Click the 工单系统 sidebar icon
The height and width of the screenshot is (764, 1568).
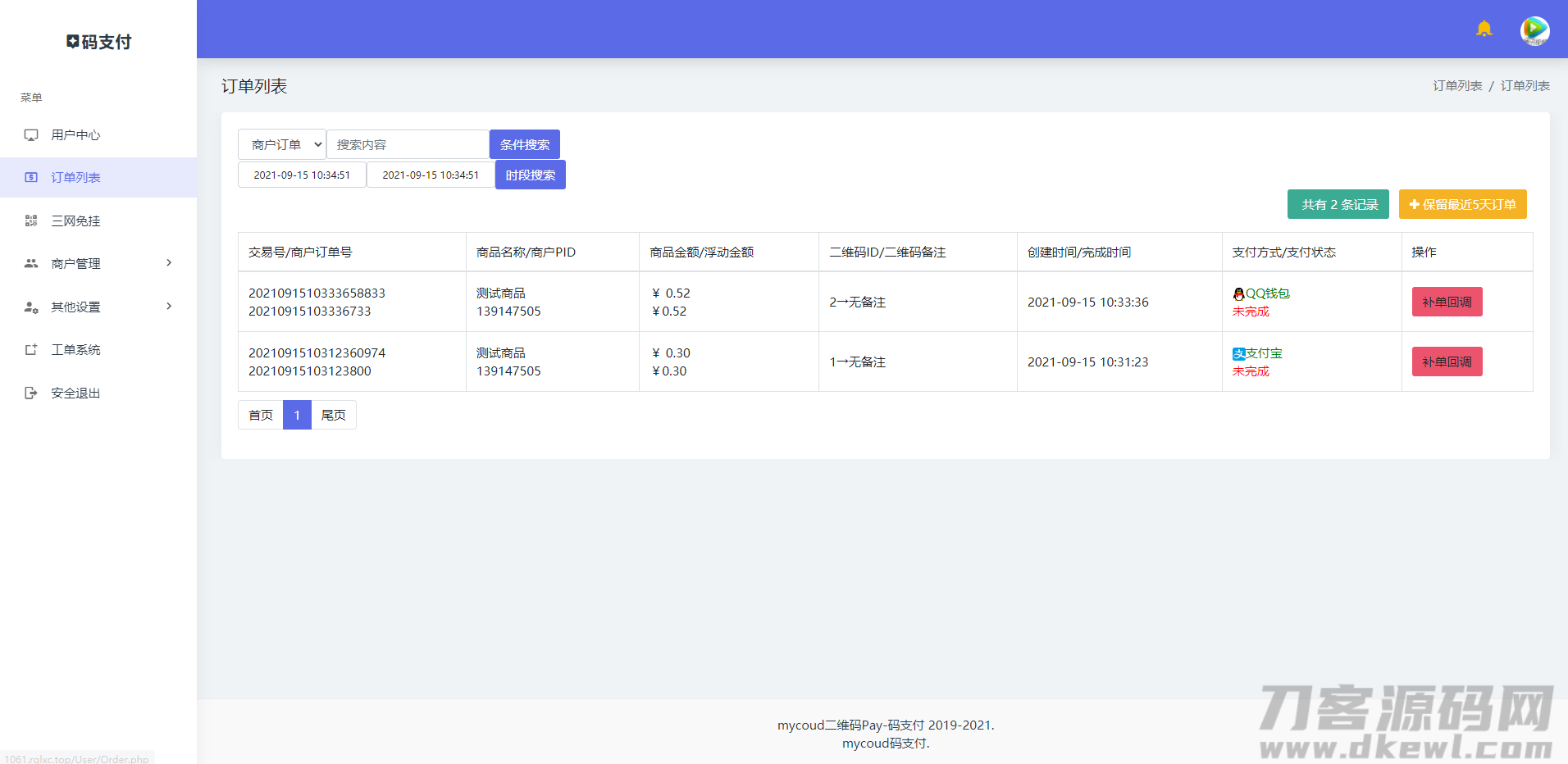(31, 350)
